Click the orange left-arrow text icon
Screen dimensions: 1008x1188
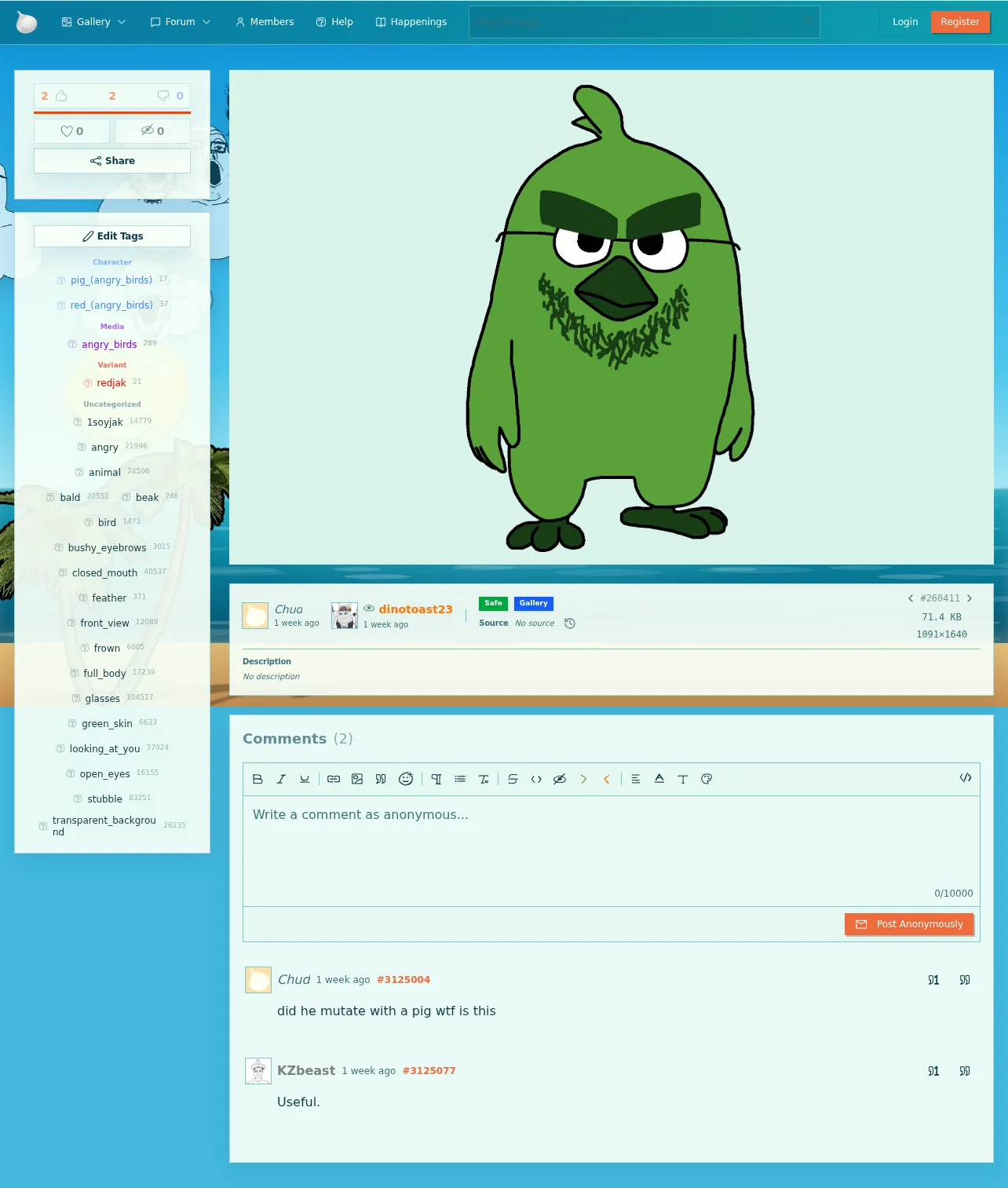[x=607, y=779]
